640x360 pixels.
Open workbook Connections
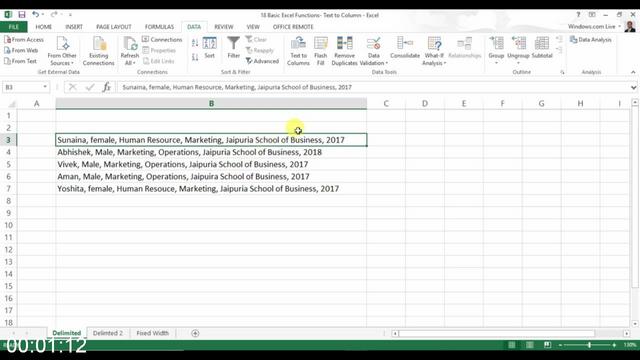(x=162, y=40)
